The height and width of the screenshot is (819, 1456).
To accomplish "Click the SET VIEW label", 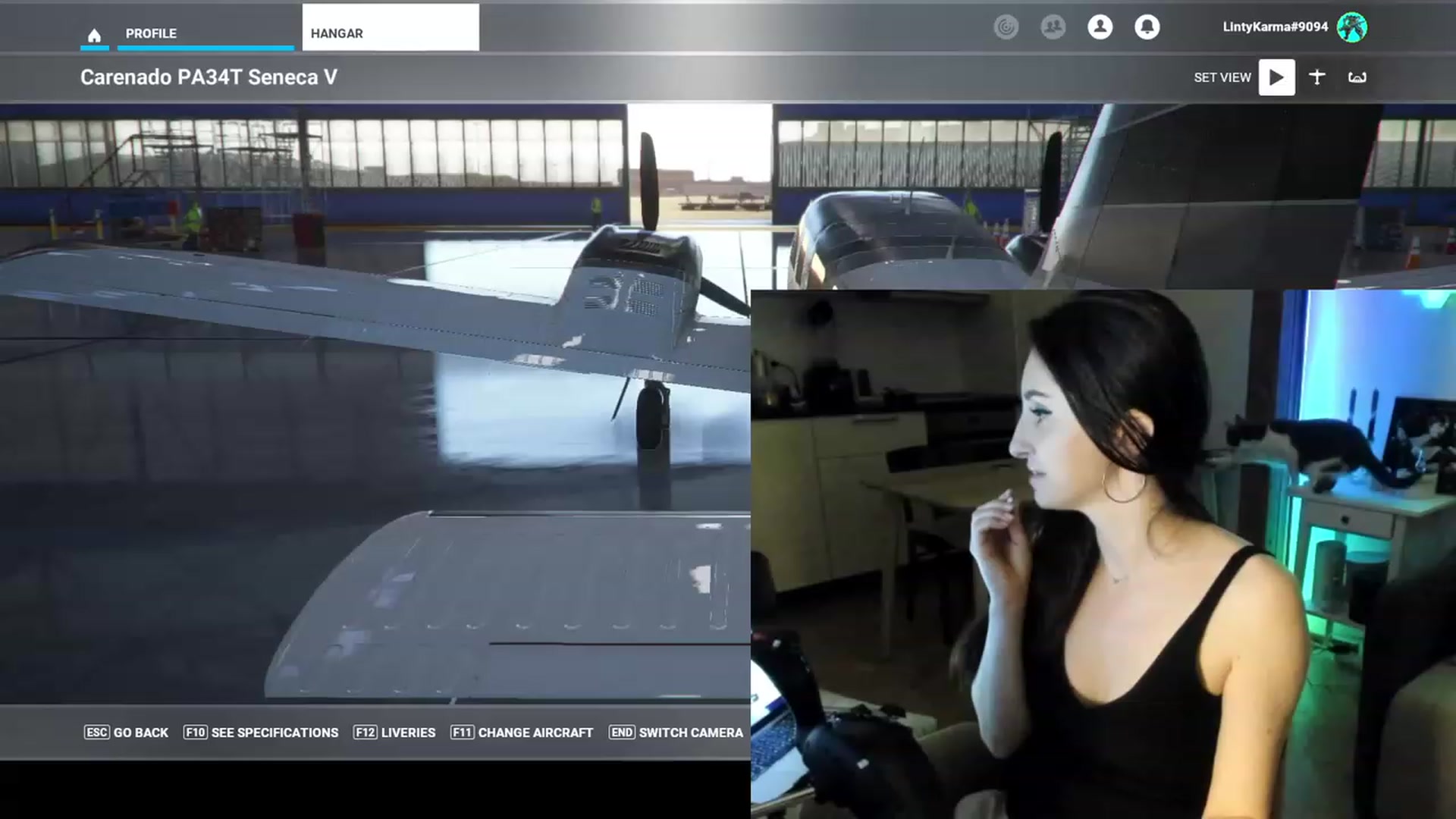I will [1222, 77].
